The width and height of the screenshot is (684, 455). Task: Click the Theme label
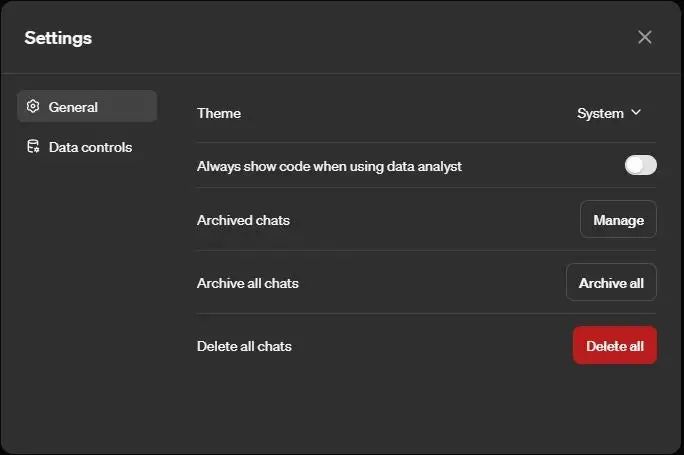coord(219,113)
